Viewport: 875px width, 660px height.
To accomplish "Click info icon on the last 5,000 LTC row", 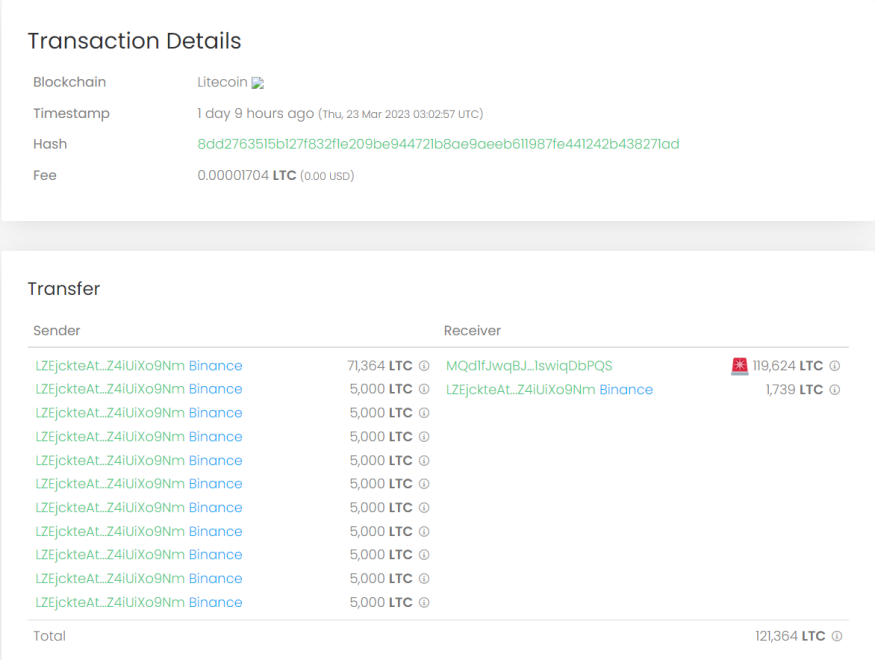I will pos(424,602).
